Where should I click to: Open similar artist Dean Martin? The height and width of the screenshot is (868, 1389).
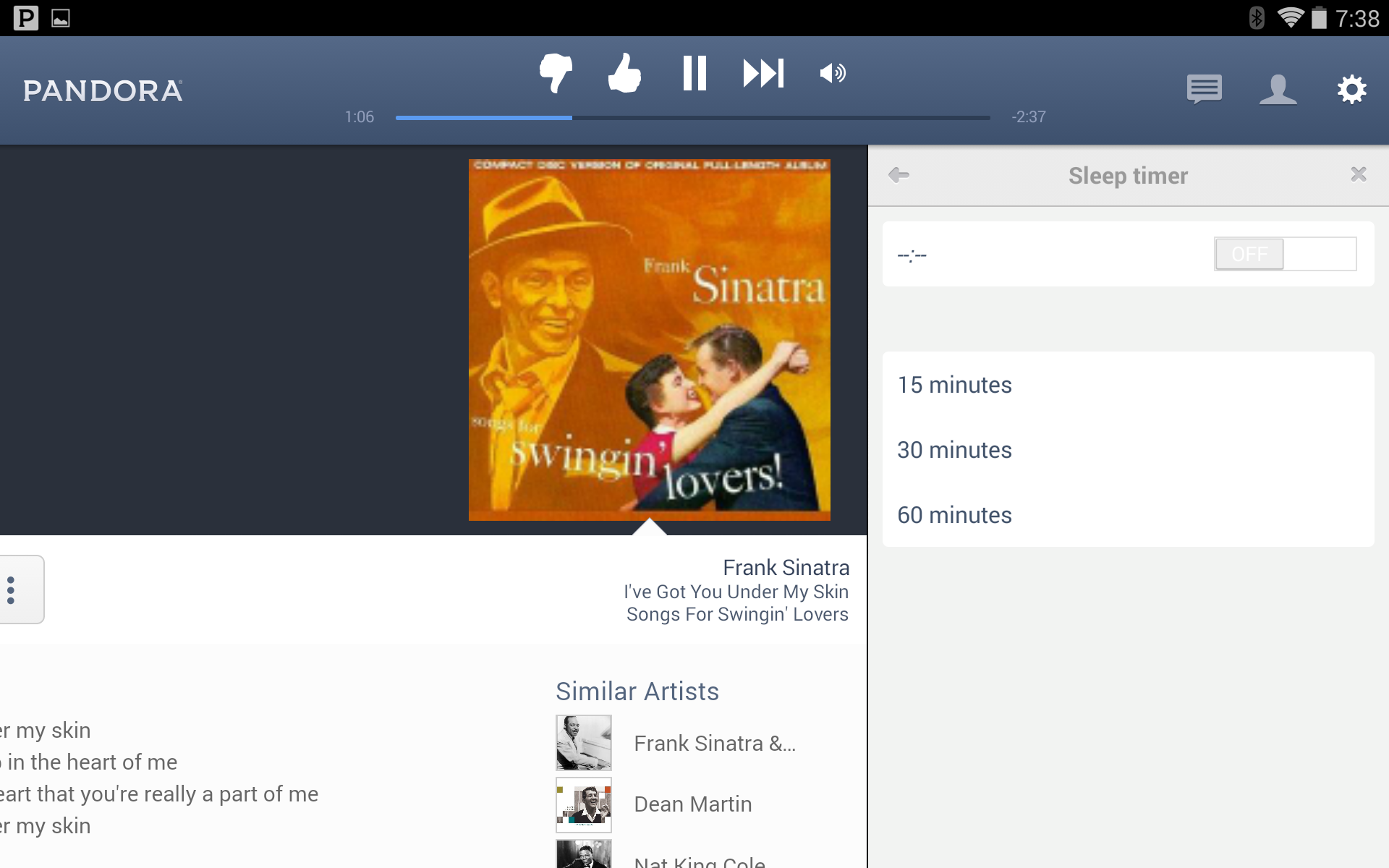692,804
